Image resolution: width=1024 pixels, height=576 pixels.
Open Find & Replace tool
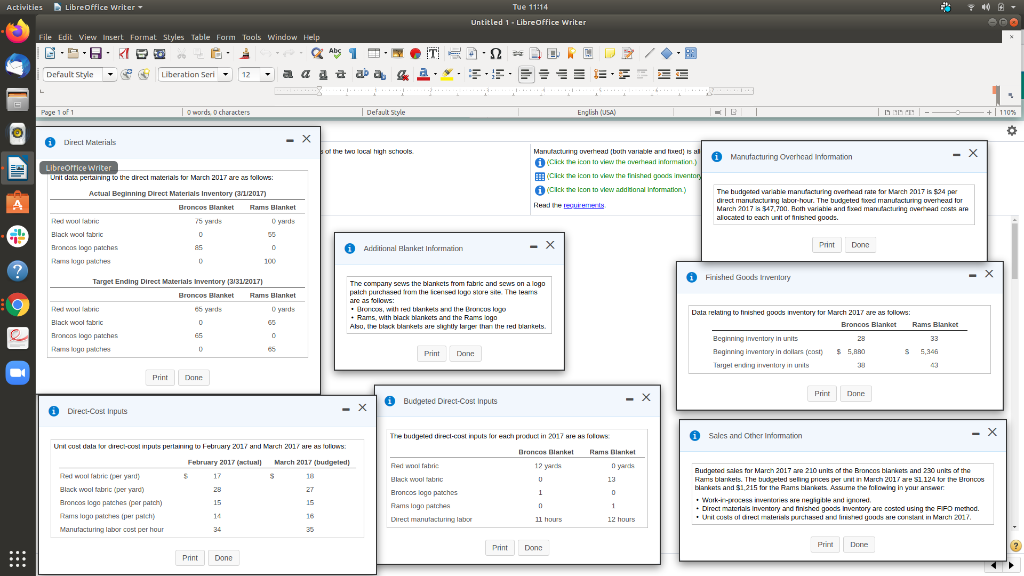(x=317, y=54)
